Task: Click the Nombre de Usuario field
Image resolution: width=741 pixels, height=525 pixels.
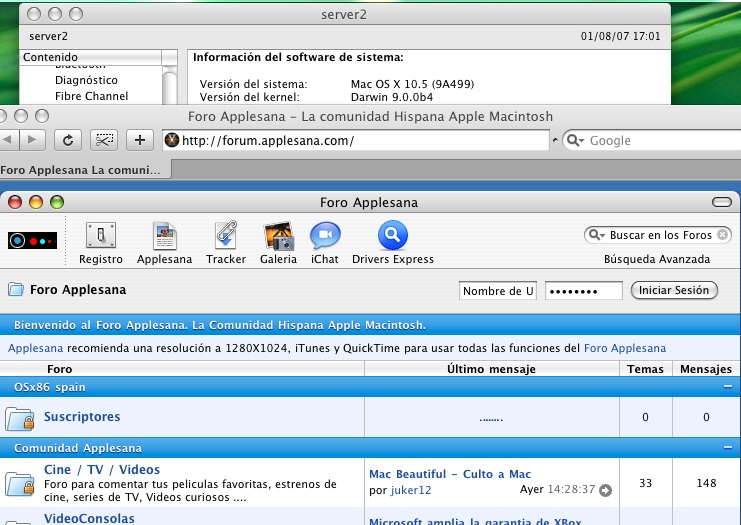Action: (498, 291)
